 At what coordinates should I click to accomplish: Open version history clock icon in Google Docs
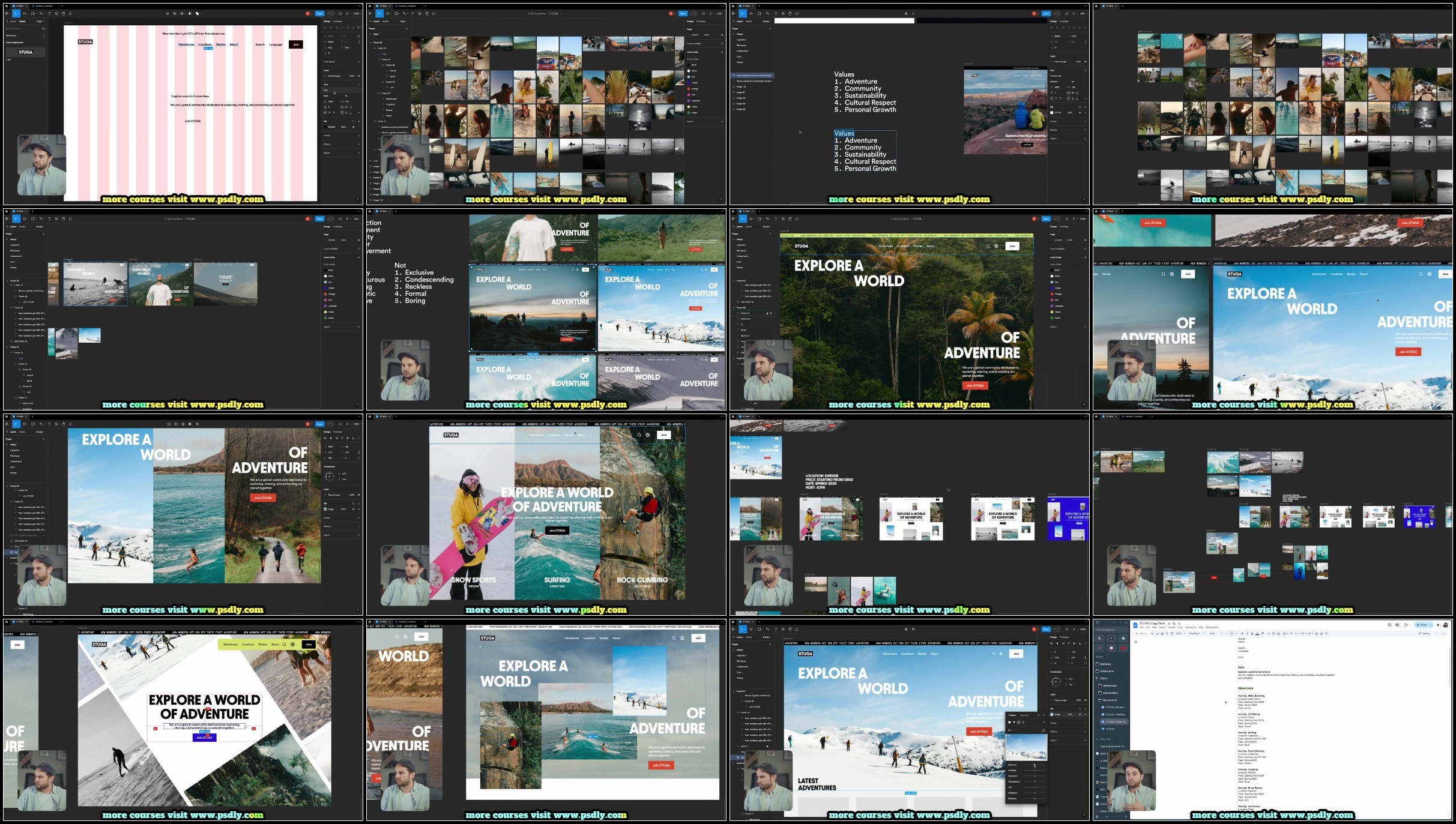[1389, 625]
